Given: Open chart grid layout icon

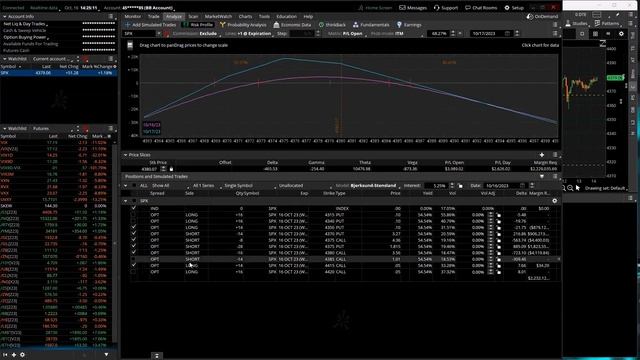Looking at the screenshot, I should 595,34.
